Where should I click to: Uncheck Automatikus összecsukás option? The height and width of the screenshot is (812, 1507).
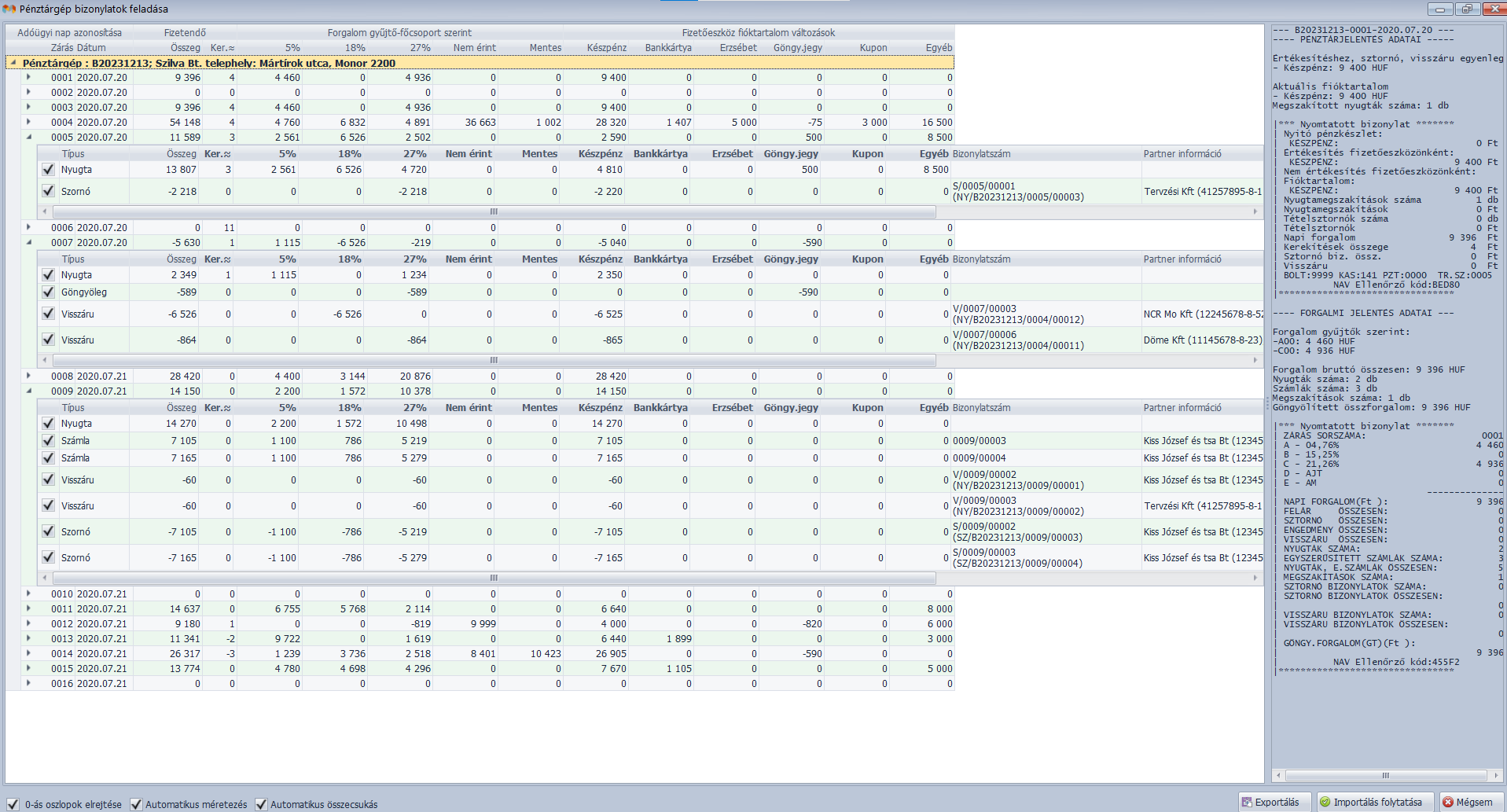click(x=261, y=804)
